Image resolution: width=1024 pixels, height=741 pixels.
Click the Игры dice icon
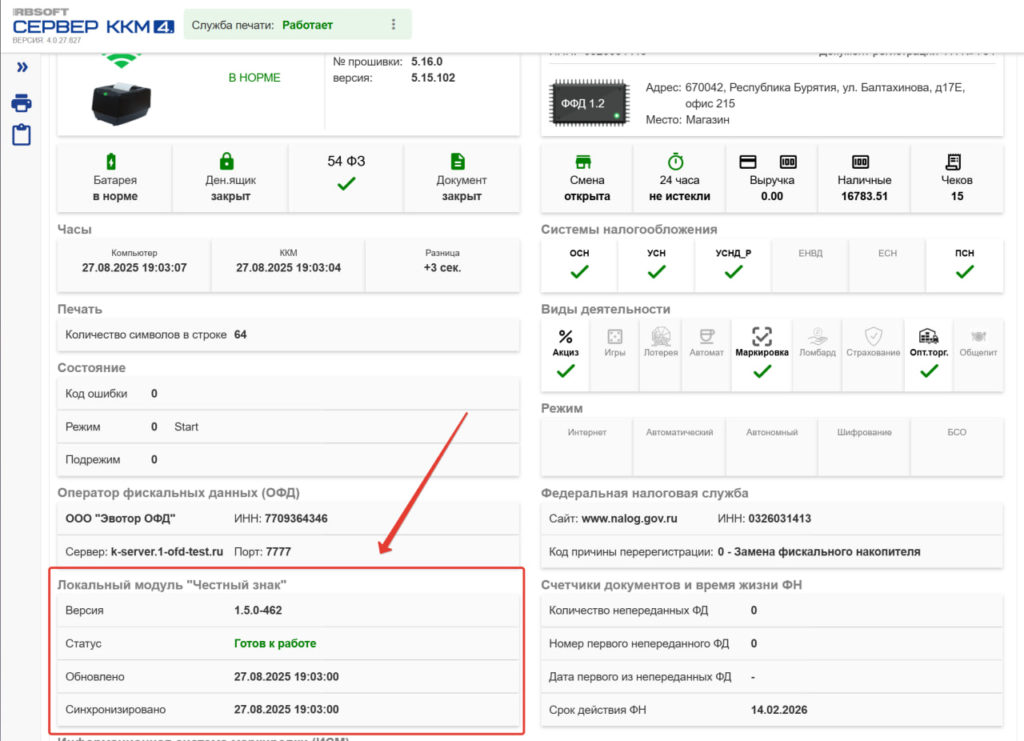[615, 336]
